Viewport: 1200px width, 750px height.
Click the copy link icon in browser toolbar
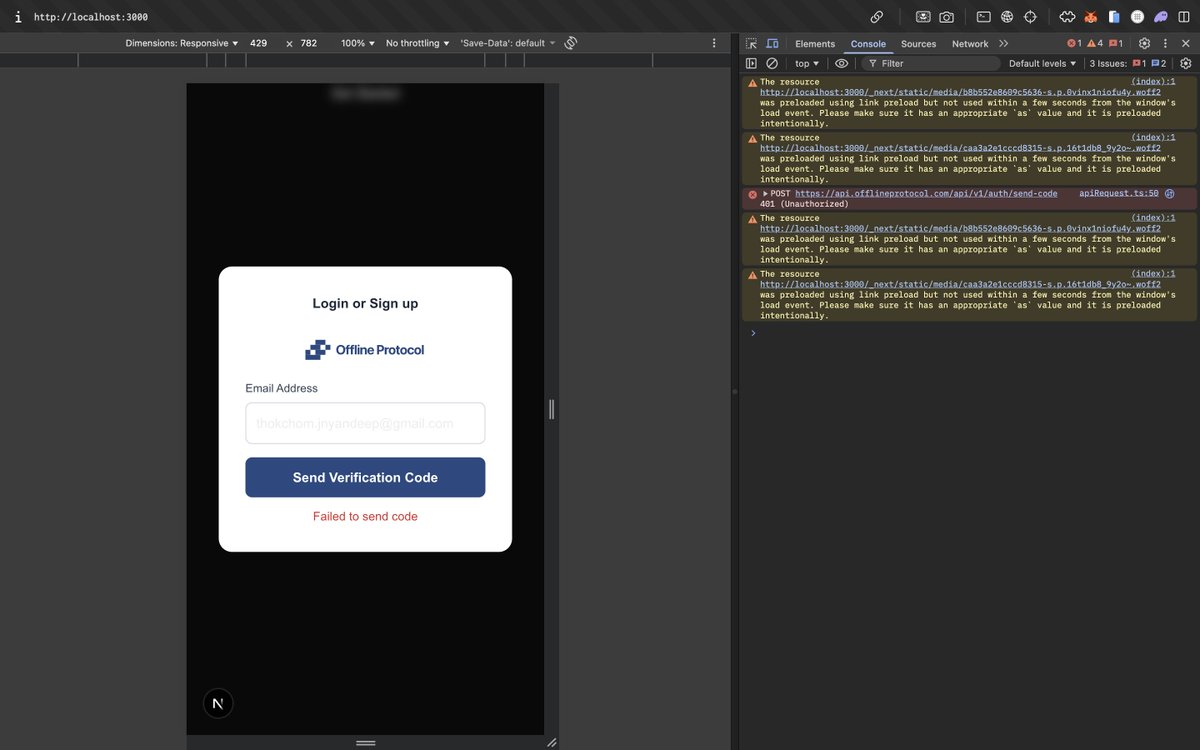coord(877,17)
